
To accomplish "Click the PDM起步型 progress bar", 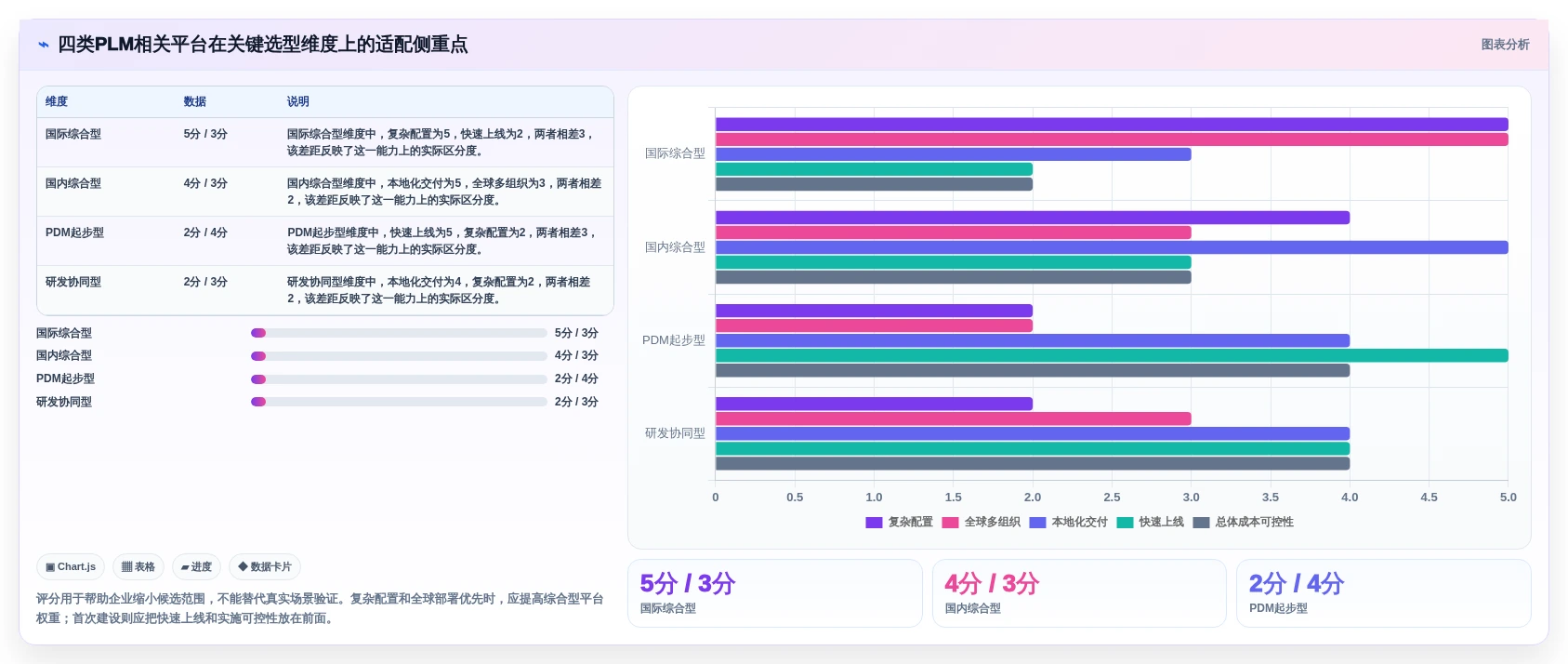I will tap(399, 379).
